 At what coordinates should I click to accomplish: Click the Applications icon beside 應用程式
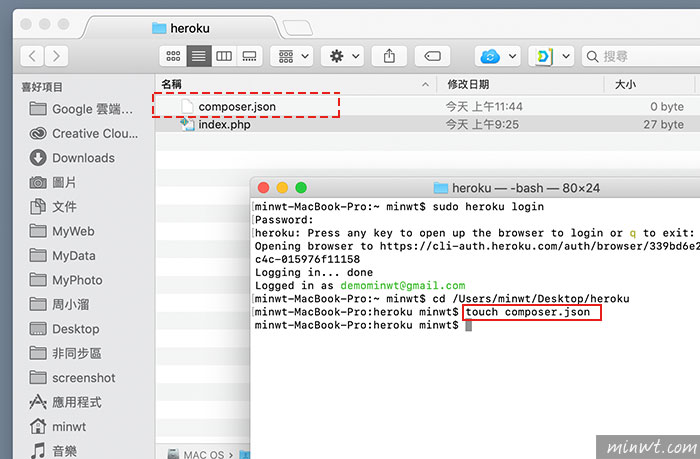point(38,402)
